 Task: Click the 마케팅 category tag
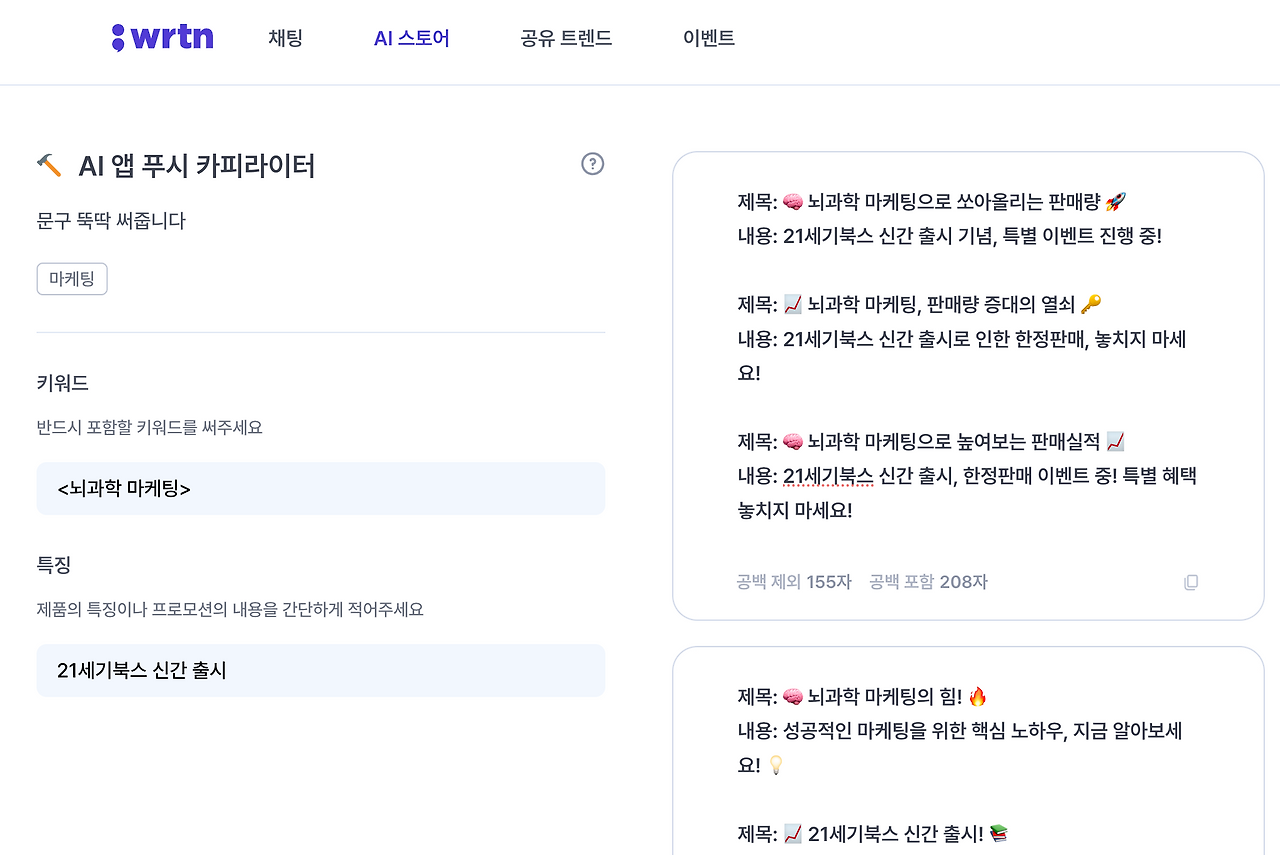[x=71, y=278]
